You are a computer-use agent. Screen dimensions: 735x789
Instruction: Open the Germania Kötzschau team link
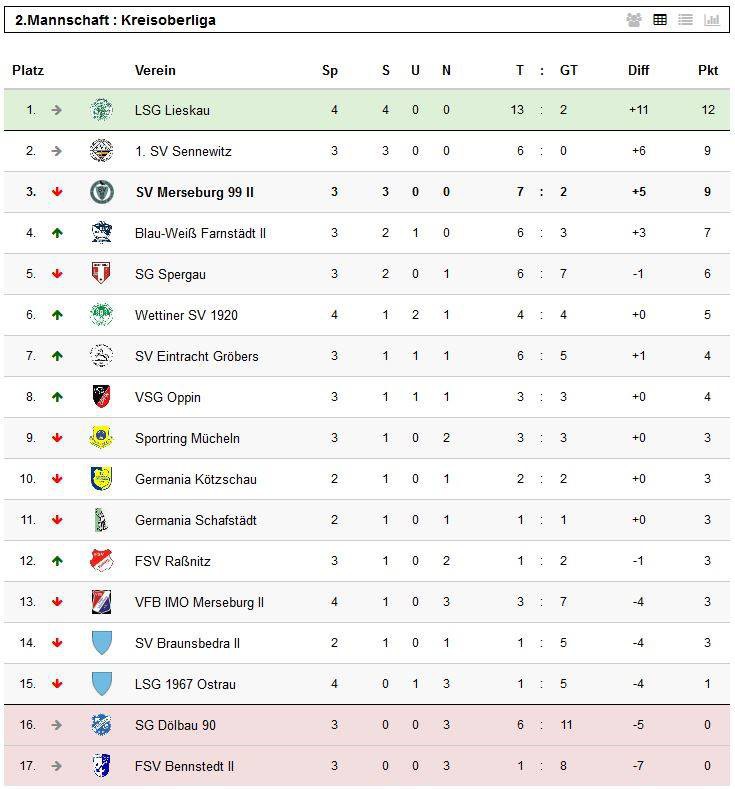pyautogui.click(x=196, y=480)
